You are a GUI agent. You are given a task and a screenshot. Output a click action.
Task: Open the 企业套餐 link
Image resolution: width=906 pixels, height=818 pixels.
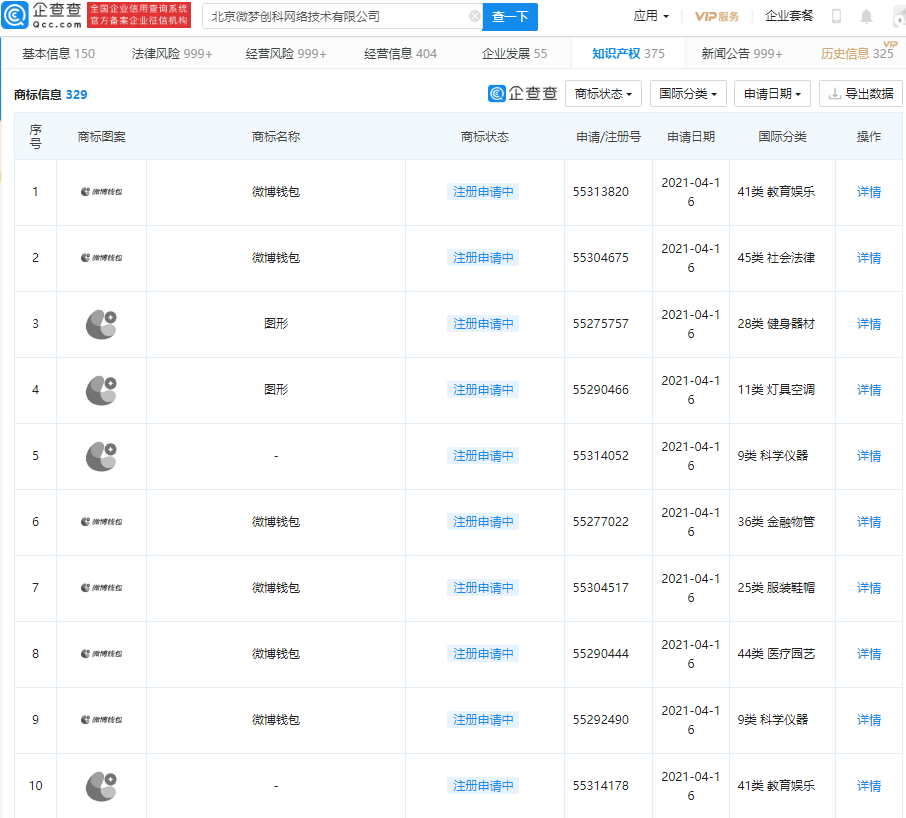(x=789, y=16)
